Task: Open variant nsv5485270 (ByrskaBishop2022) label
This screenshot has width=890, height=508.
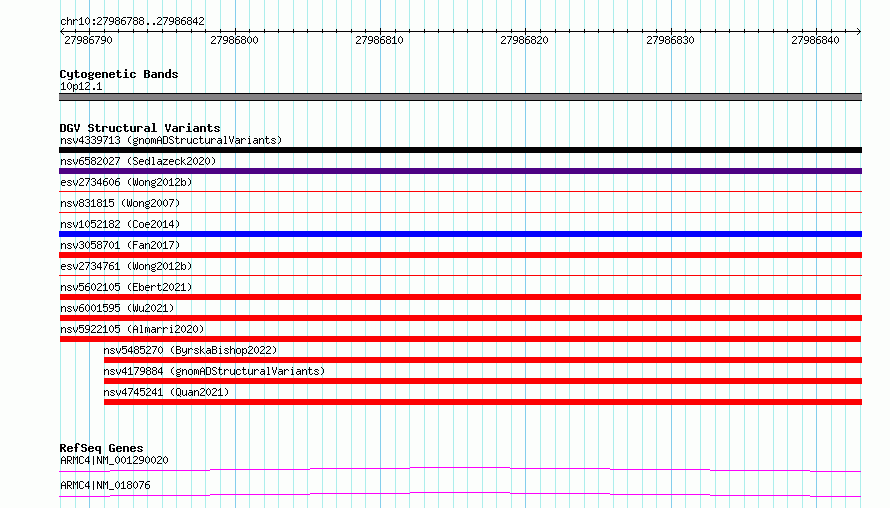Action: tap(190, 350)
